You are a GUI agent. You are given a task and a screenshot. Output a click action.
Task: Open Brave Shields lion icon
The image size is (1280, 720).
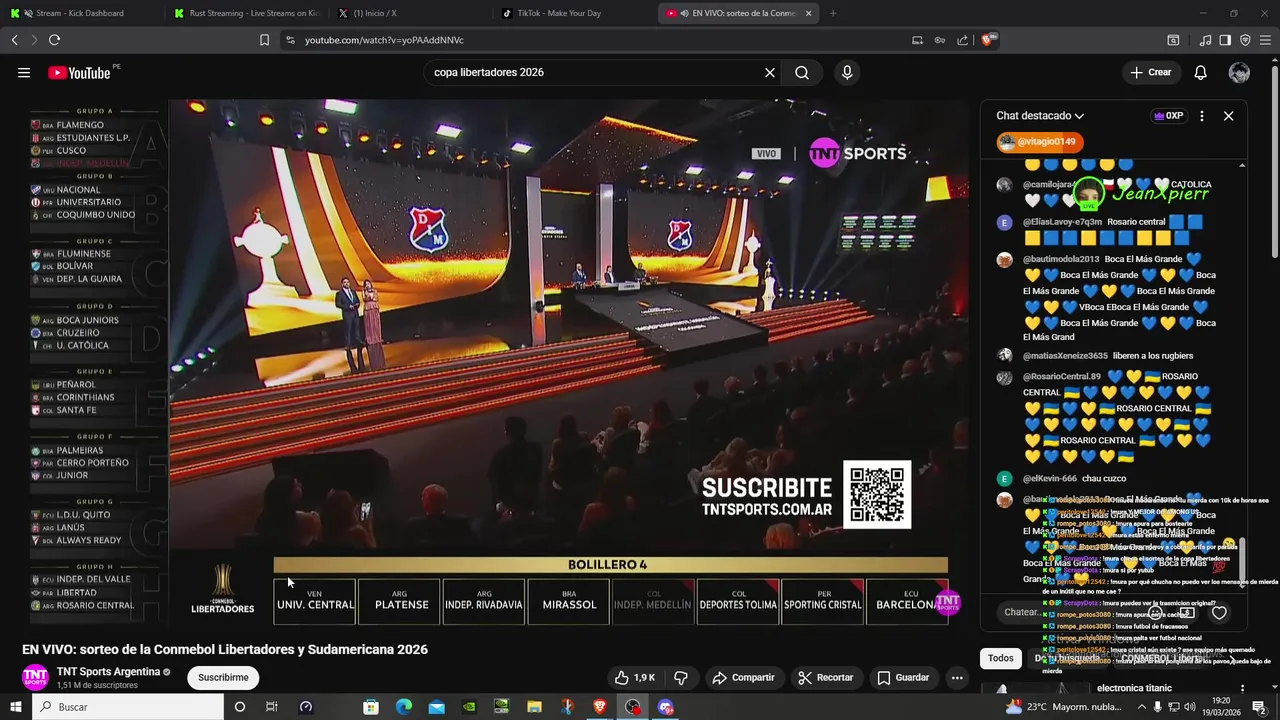point(987,40)
